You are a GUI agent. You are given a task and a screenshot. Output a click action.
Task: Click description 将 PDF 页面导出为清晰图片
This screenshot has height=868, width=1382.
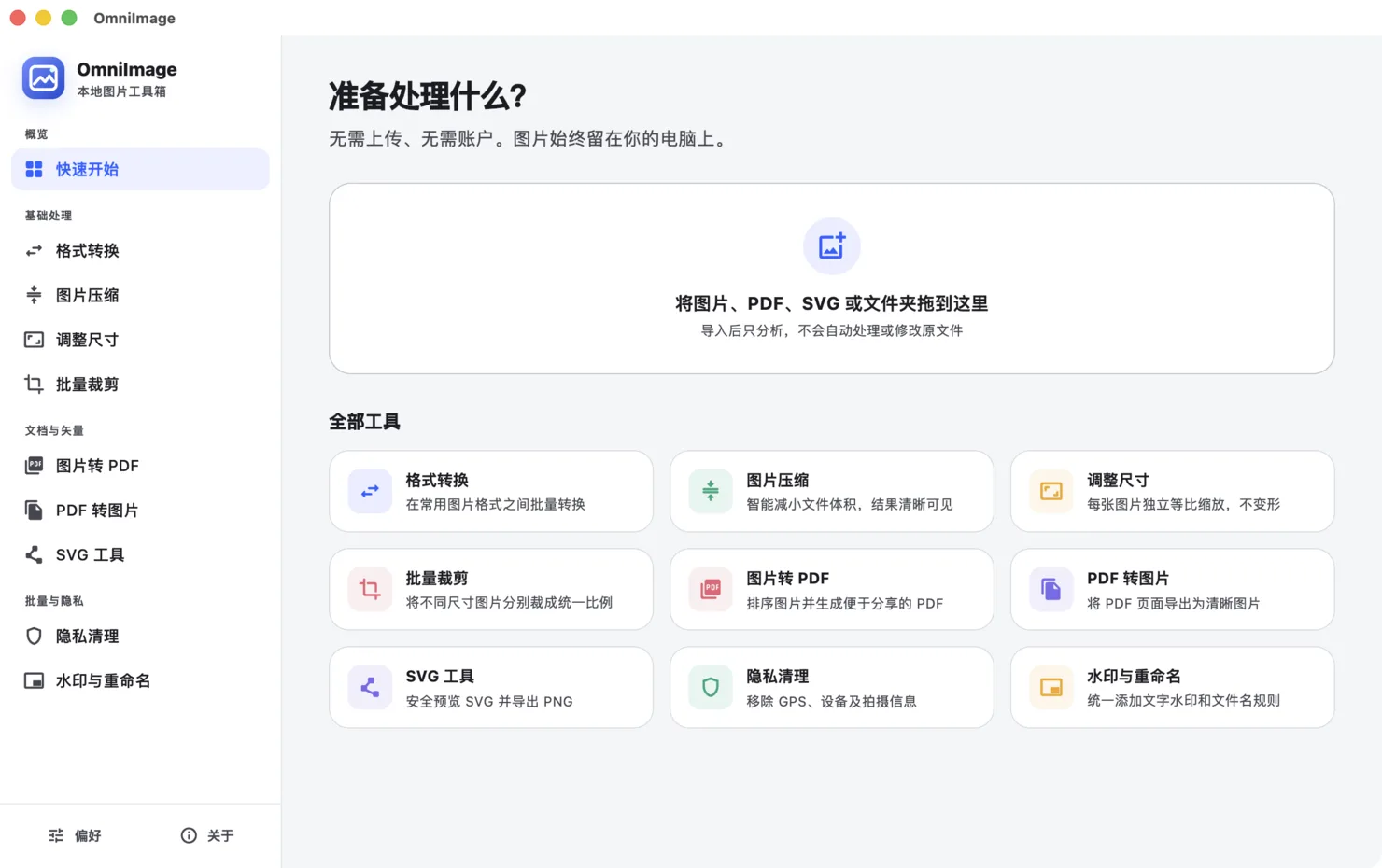1173,603
